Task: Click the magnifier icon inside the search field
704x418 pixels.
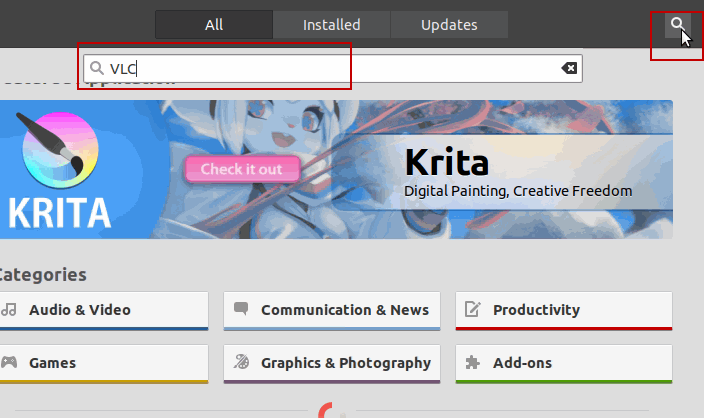Action: (x=97, y=68)
